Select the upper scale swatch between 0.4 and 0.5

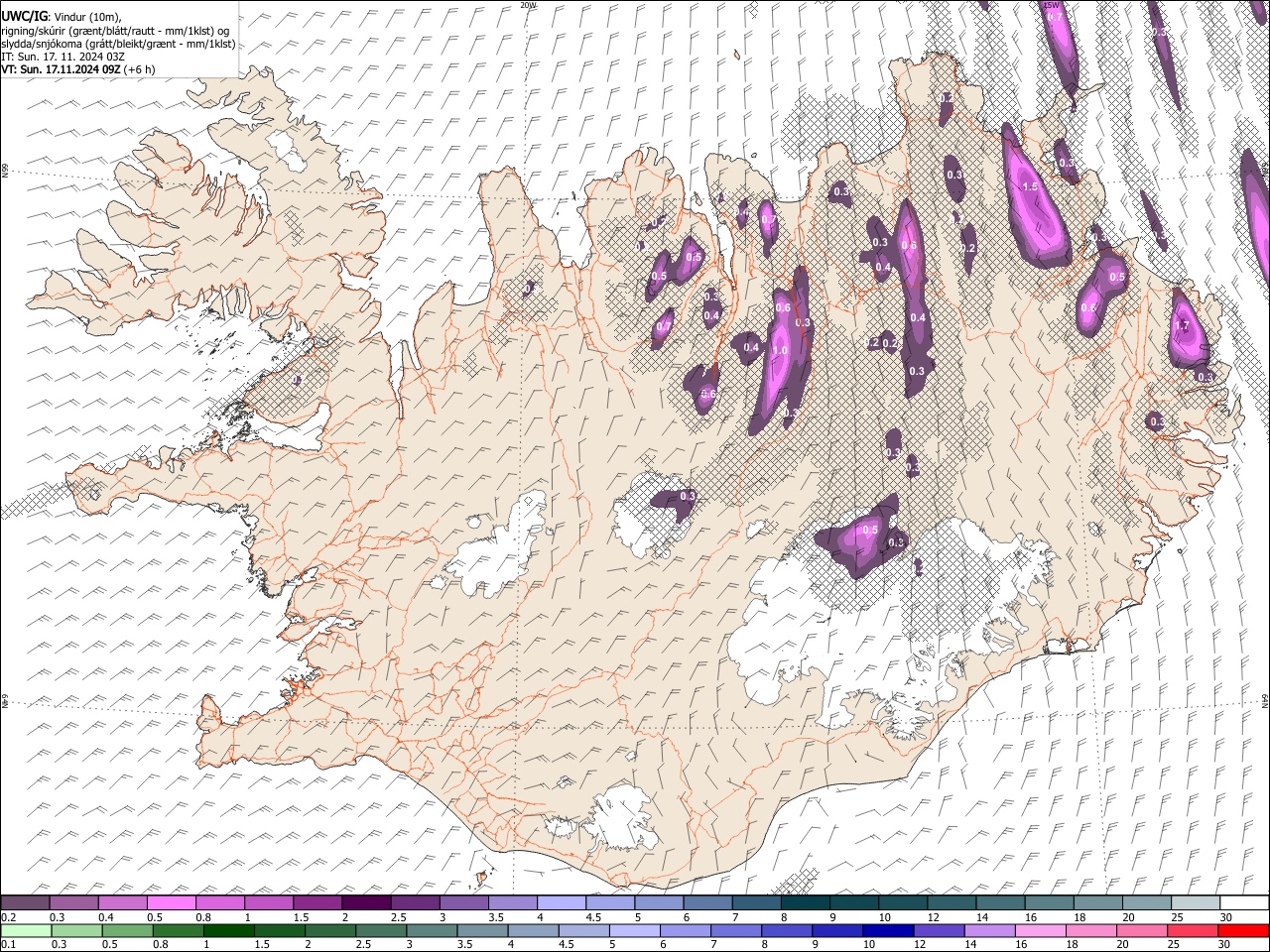pyautogui.click(x=123, y=903)
